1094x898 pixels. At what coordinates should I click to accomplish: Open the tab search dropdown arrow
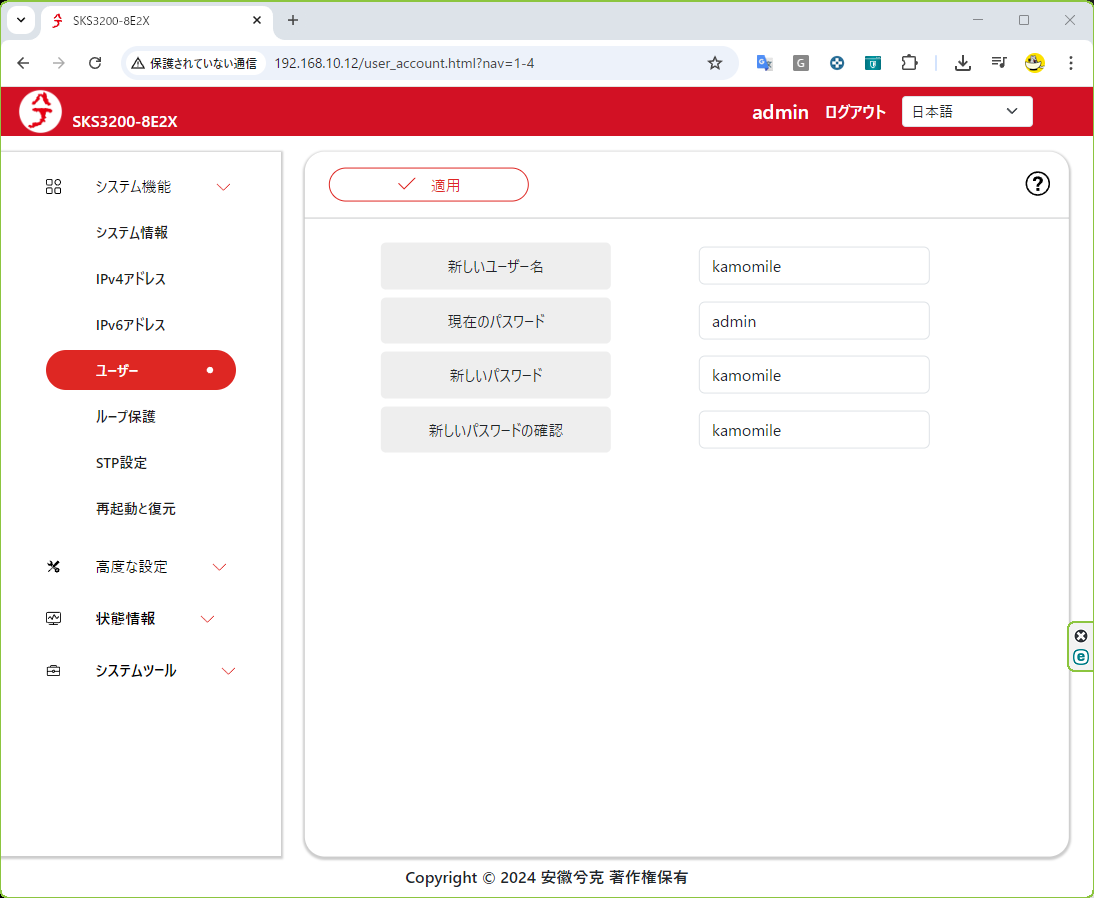21,20
